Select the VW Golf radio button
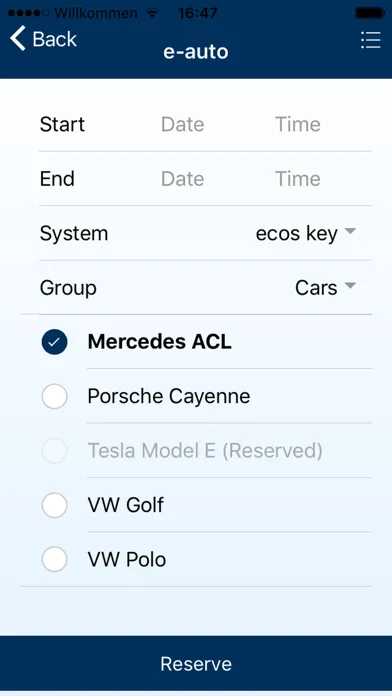The height and width of the screenshot is (696, 392). pyautogui.click(x=54, y=505)
